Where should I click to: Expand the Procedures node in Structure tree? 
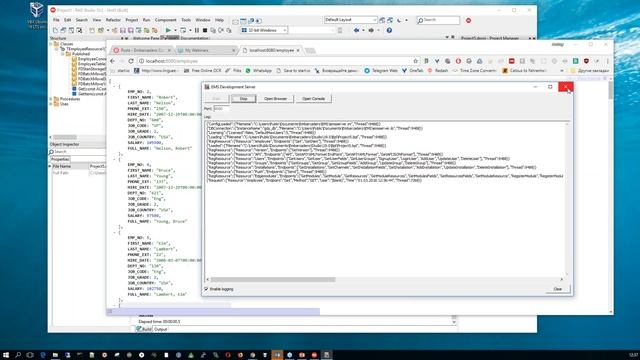point(51,99)
